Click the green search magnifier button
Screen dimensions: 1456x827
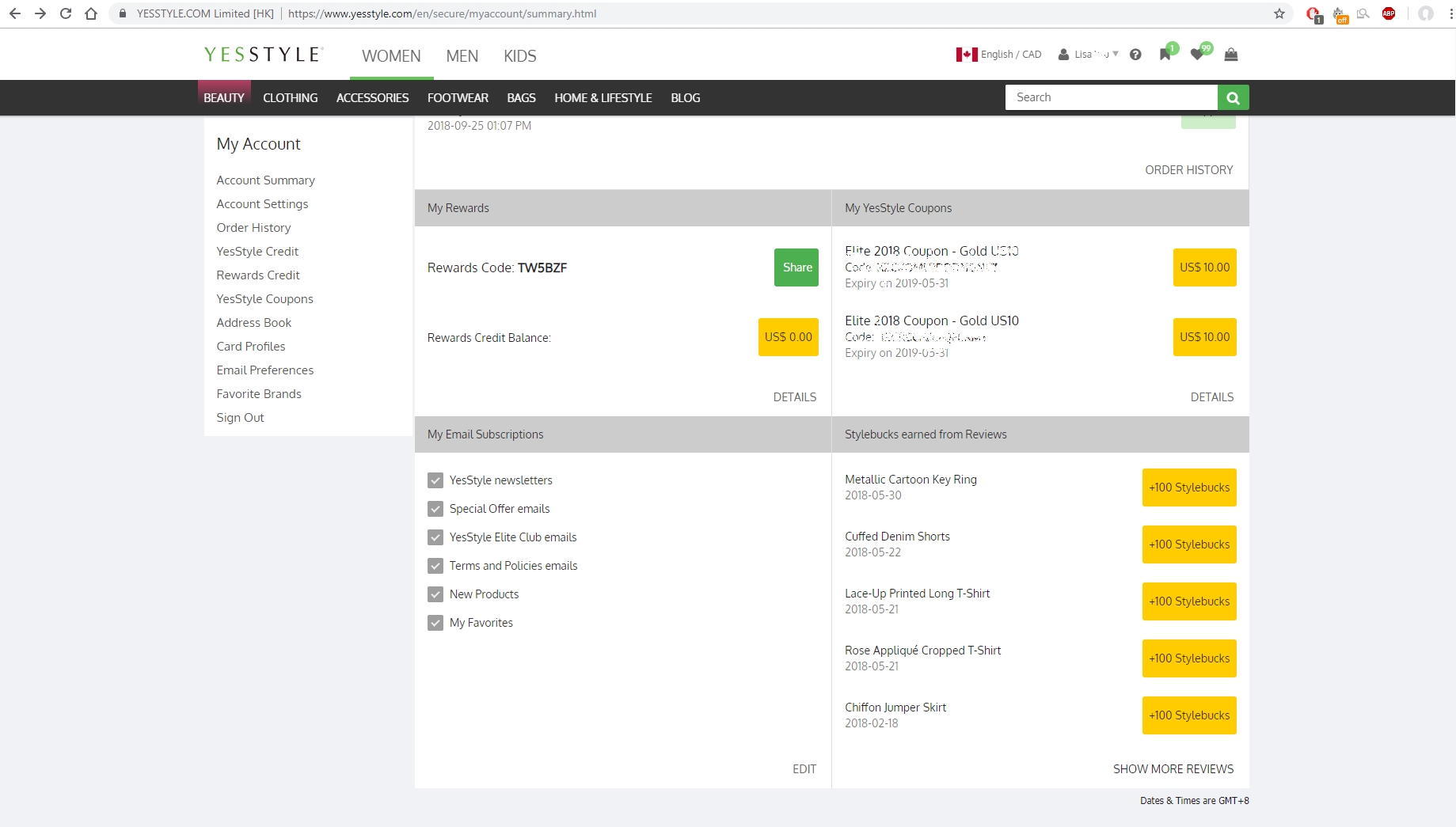(x=1233, y=97)
